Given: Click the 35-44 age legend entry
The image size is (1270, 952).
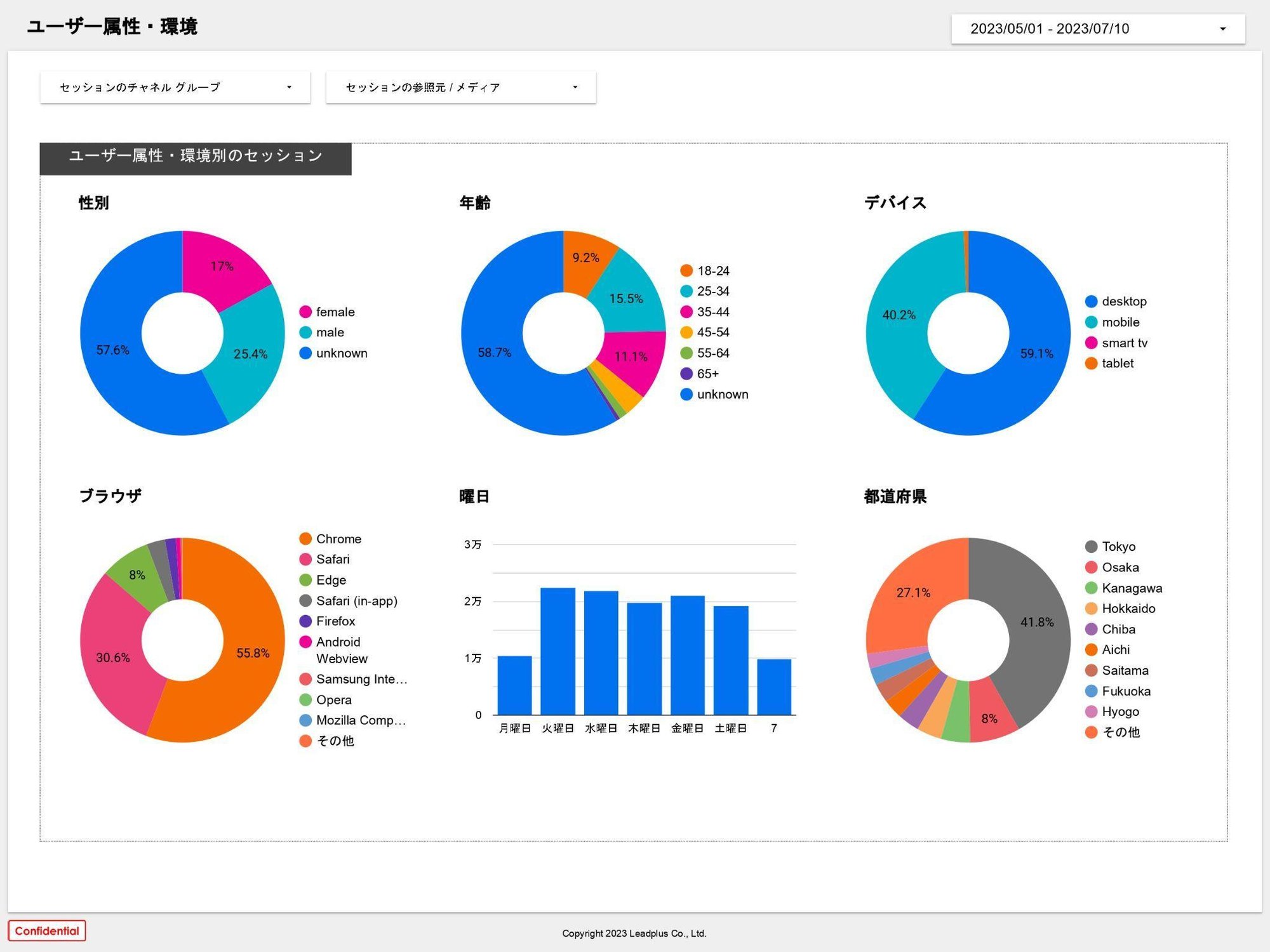Looking at the screenshot, I should click(x=705, y=312).
